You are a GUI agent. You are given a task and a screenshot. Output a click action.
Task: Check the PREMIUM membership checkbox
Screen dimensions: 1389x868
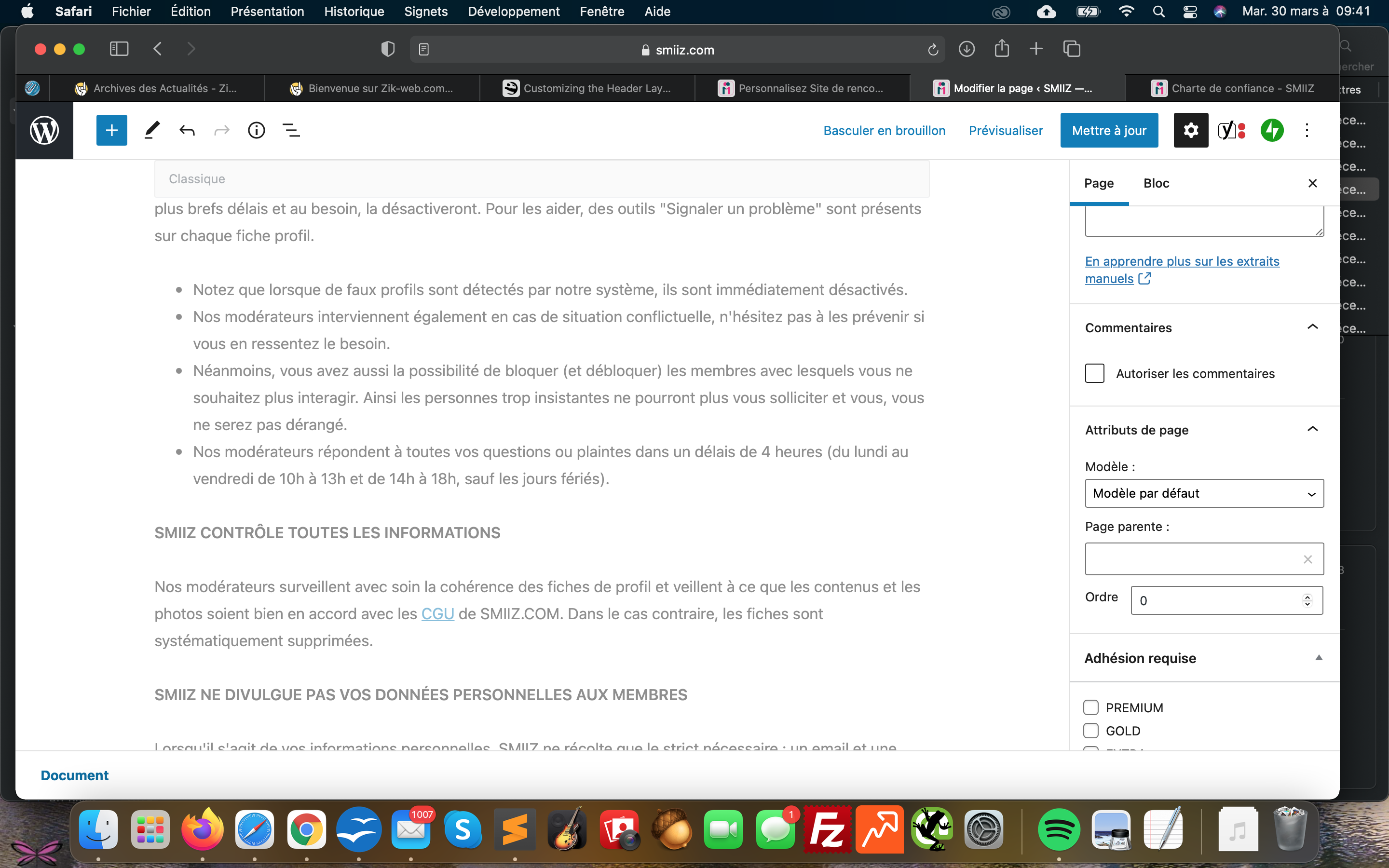1090,707
